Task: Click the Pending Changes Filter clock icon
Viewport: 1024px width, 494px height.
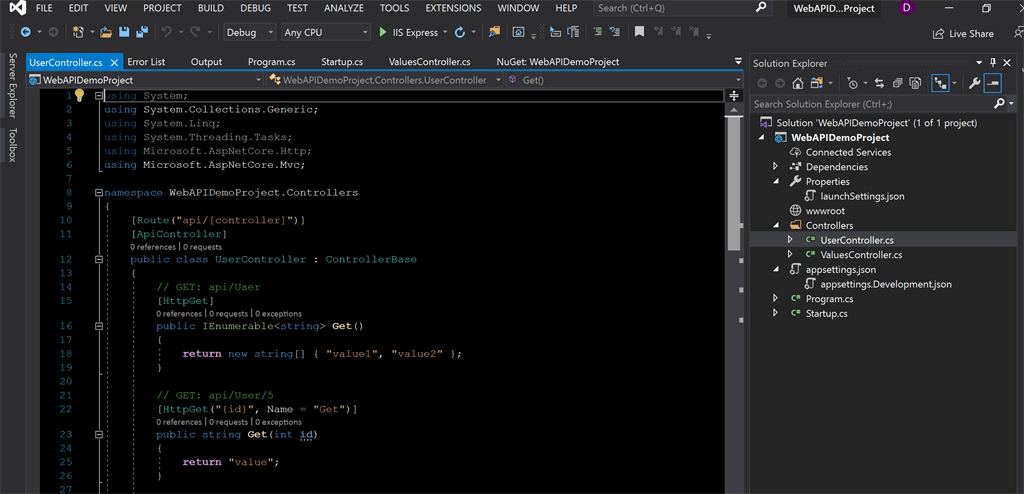Action: [852, 83]
